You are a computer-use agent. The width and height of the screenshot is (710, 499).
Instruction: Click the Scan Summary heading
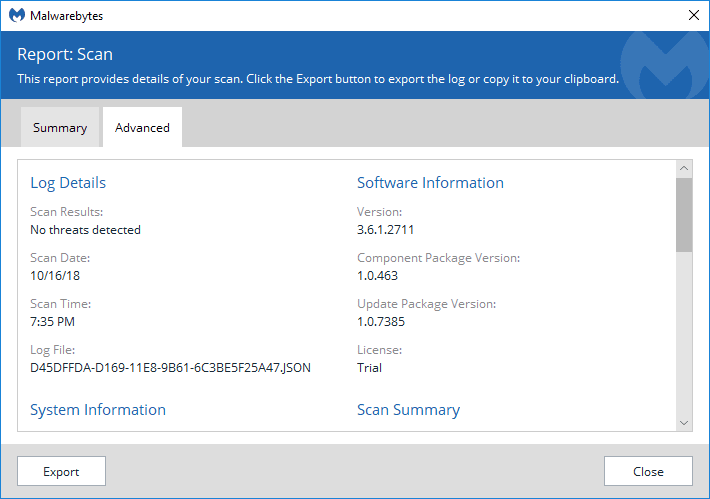408,410
